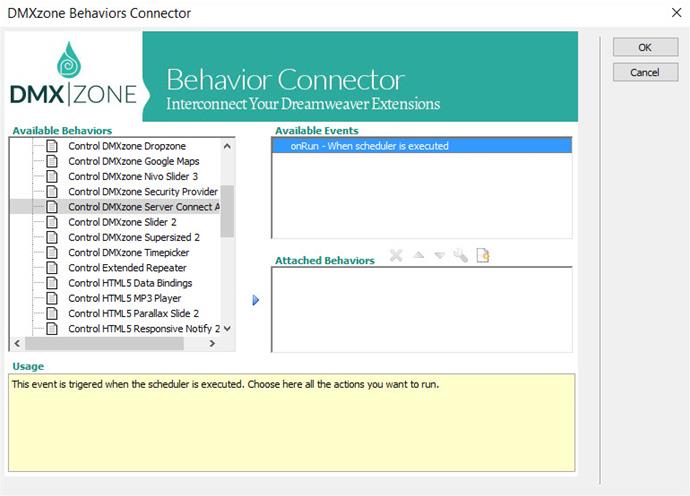Click document icon beside Control HTML5 Data Bindings

(x=52, y=283)
